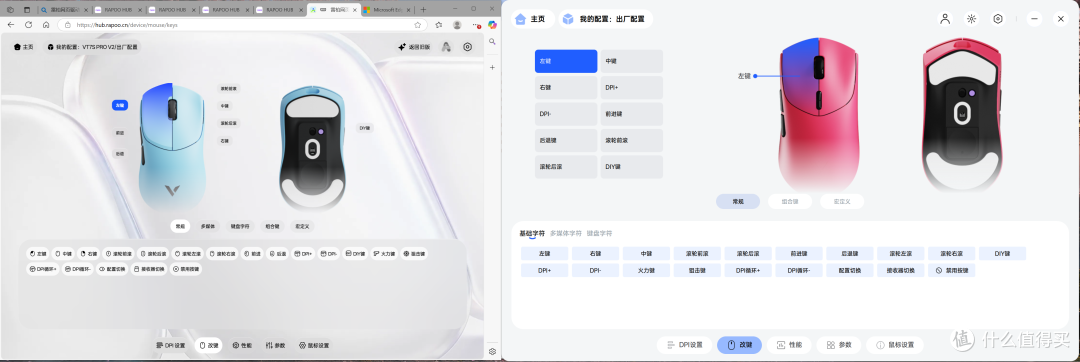This screenshot has height=362, width=1080.
Task: Switch to 多媒体 tab in the web hub page
Action: point(207,226)
